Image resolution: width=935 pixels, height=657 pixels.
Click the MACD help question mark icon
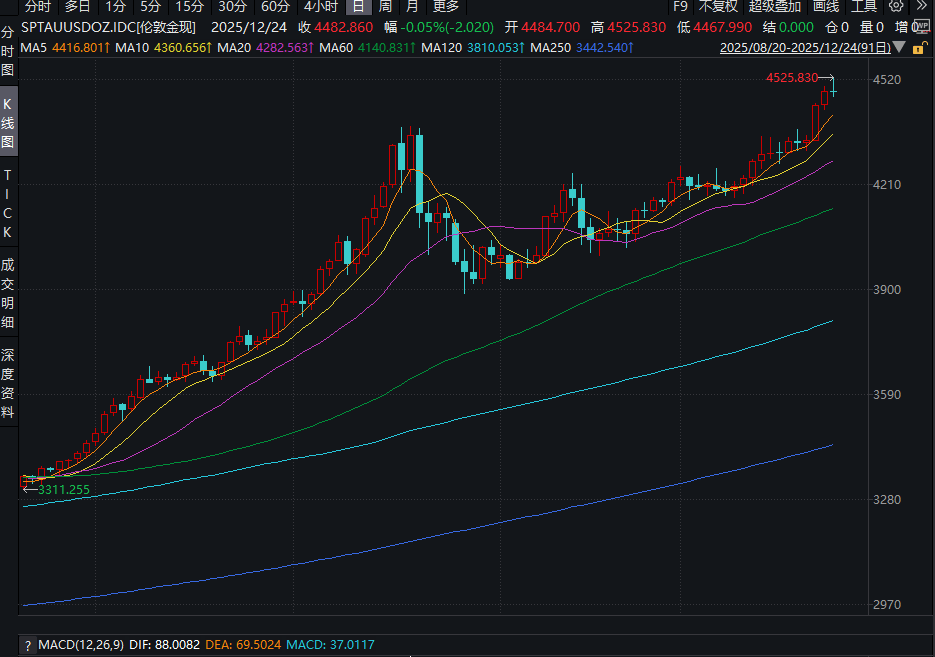(x=27, y=645)
